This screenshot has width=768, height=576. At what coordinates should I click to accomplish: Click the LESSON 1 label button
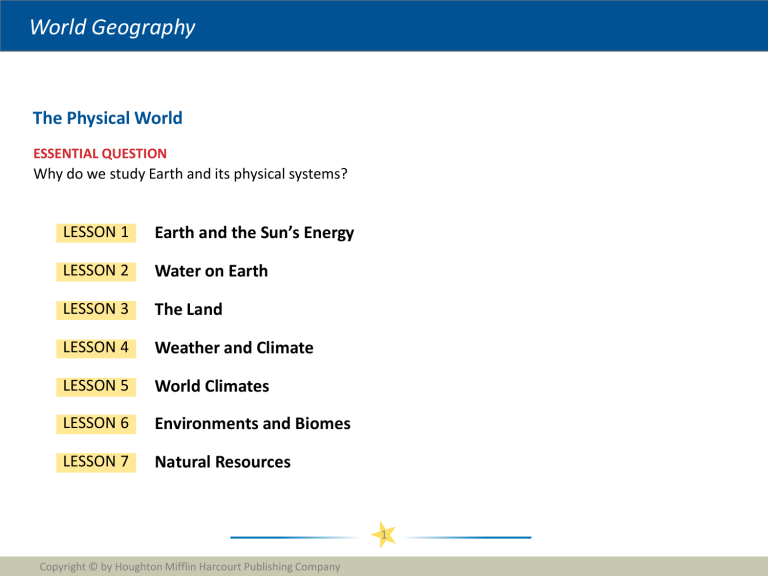pos(96,233)
